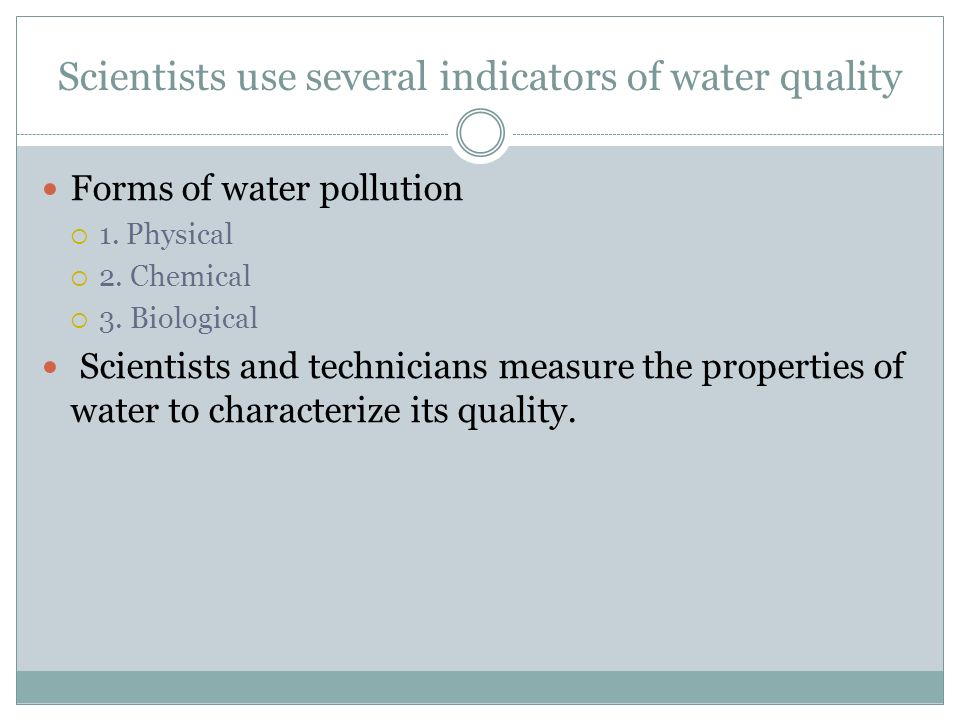Click the text Forms of water pollution
The image size is (960, 720).
click(x=266, y=187)
